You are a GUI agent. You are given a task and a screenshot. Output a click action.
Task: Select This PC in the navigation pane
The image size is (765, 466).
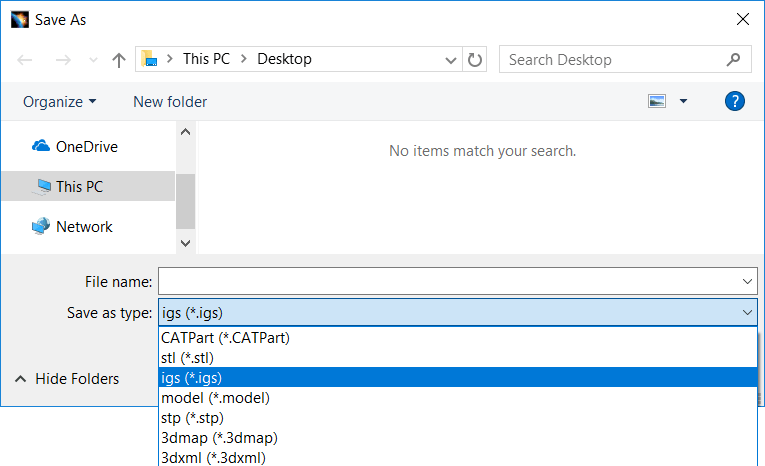point(78,187)
